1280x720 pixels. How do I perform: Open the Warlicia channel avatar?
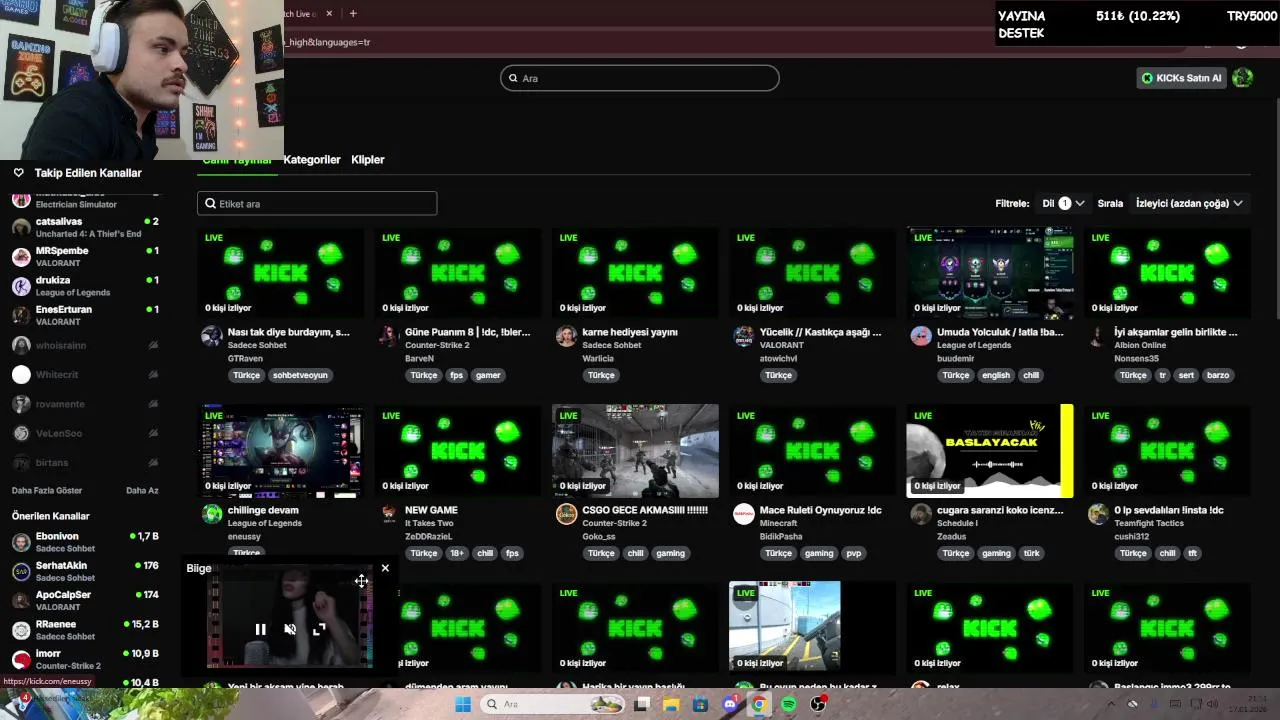pos(566,336)
